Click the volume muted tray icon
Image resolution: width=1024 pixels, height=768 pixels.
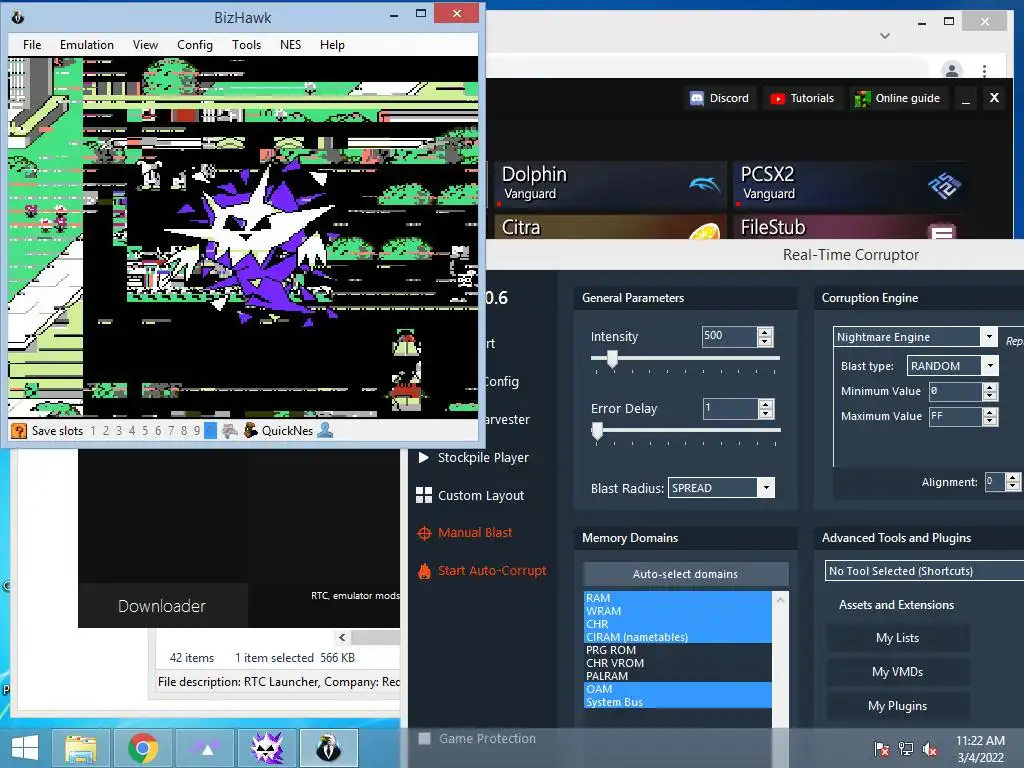930,748
